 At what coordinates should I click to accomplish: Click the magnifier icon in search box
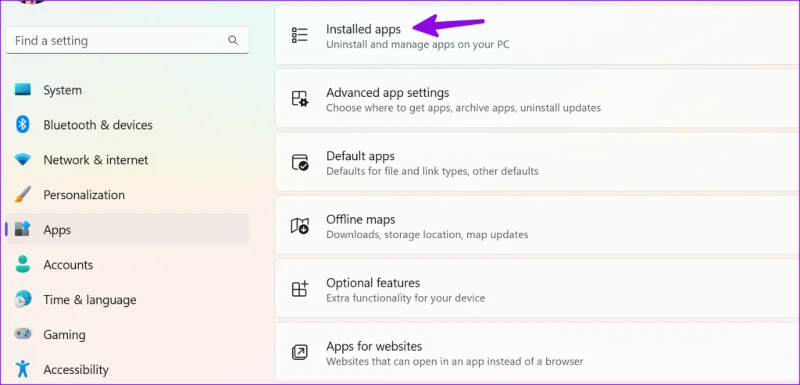click(233, 40)
